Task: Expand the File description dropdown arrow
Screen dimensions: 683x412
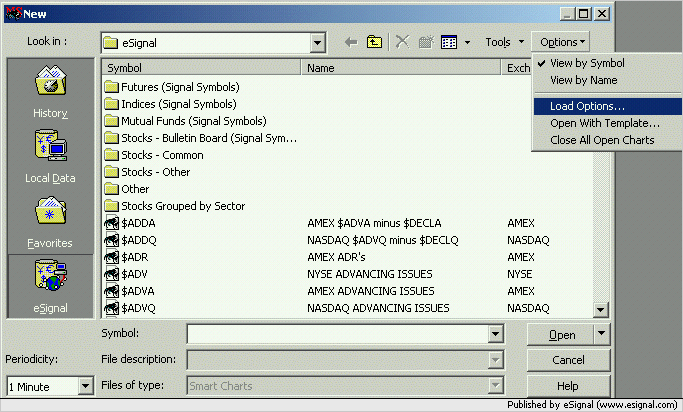Action: (x=495, y=360)
